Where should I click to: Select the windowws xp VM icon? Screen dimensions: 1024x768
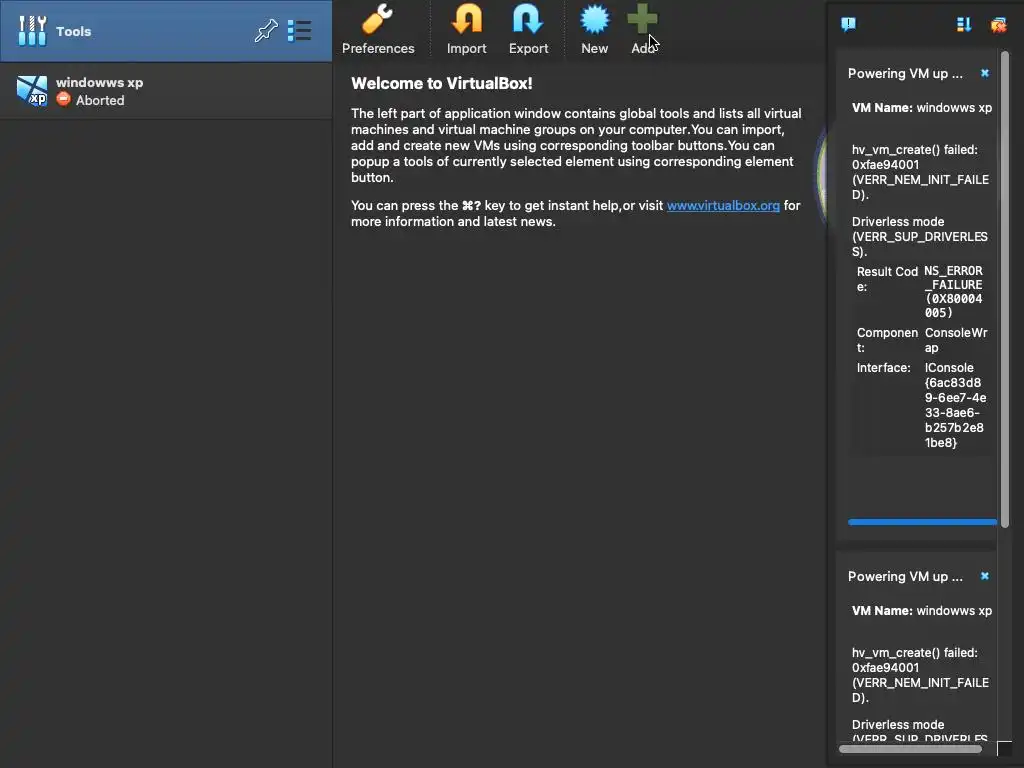click(x=32, y=91)
